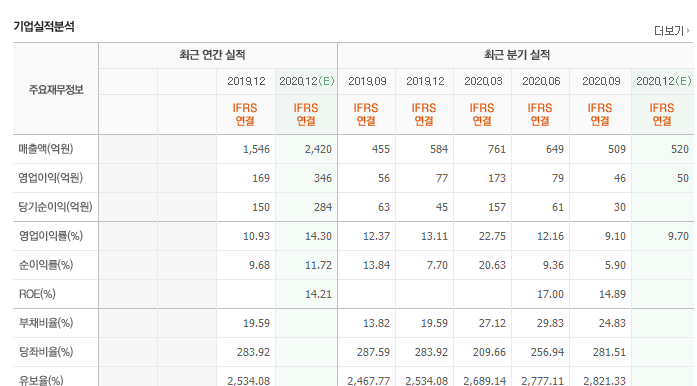Click the quarterly 2020.06 column header
This screenshot has height=386, width=697.
(x=541, y=81)
